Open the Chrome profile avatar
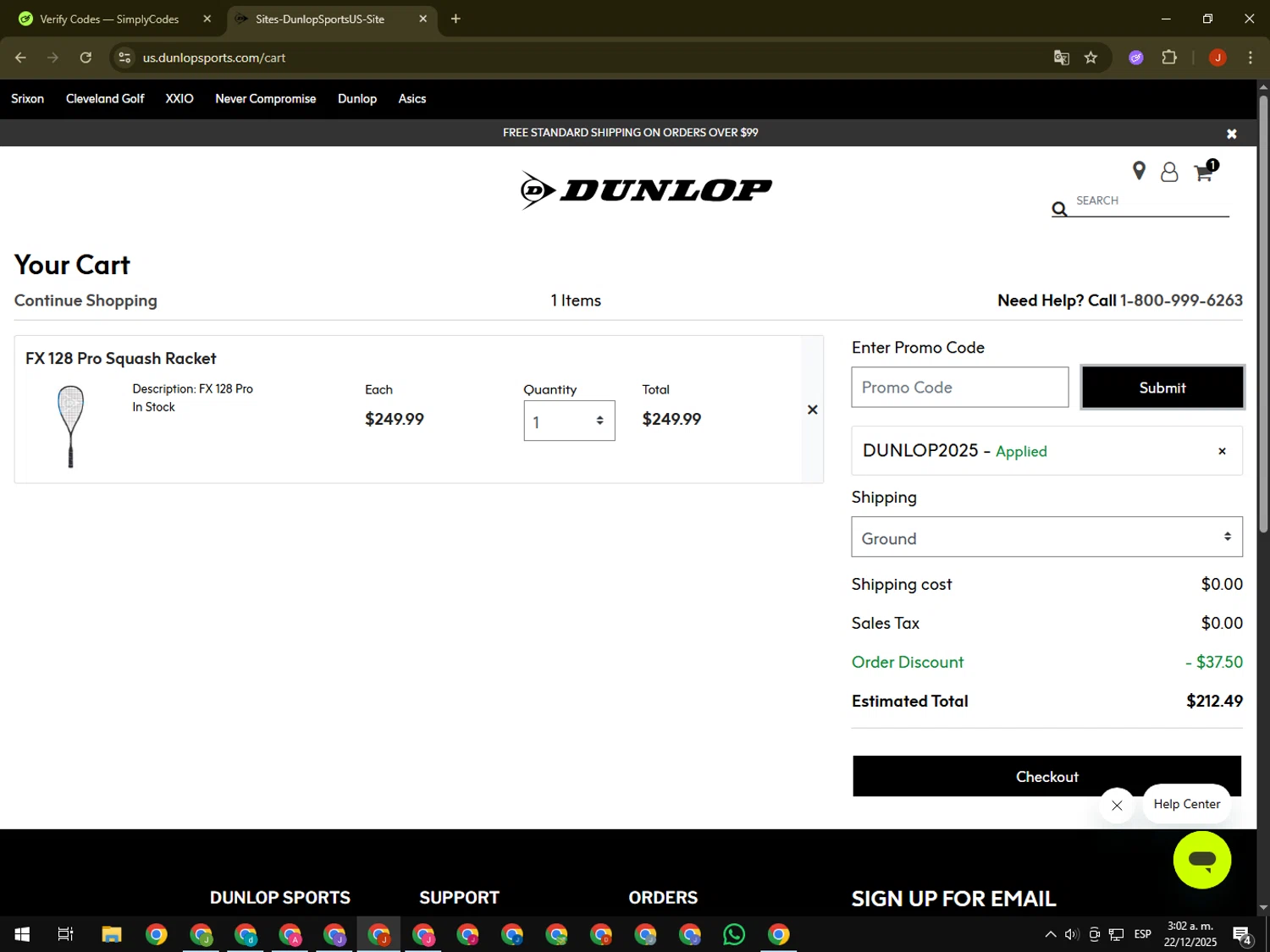1270x952 pixels. click(x=1218, y=58)
